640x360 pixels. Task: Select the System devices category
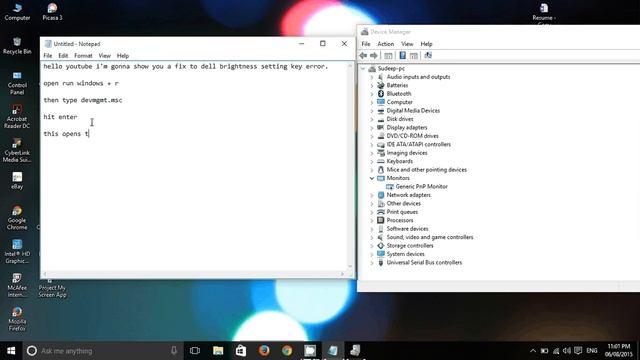point(405,254)
